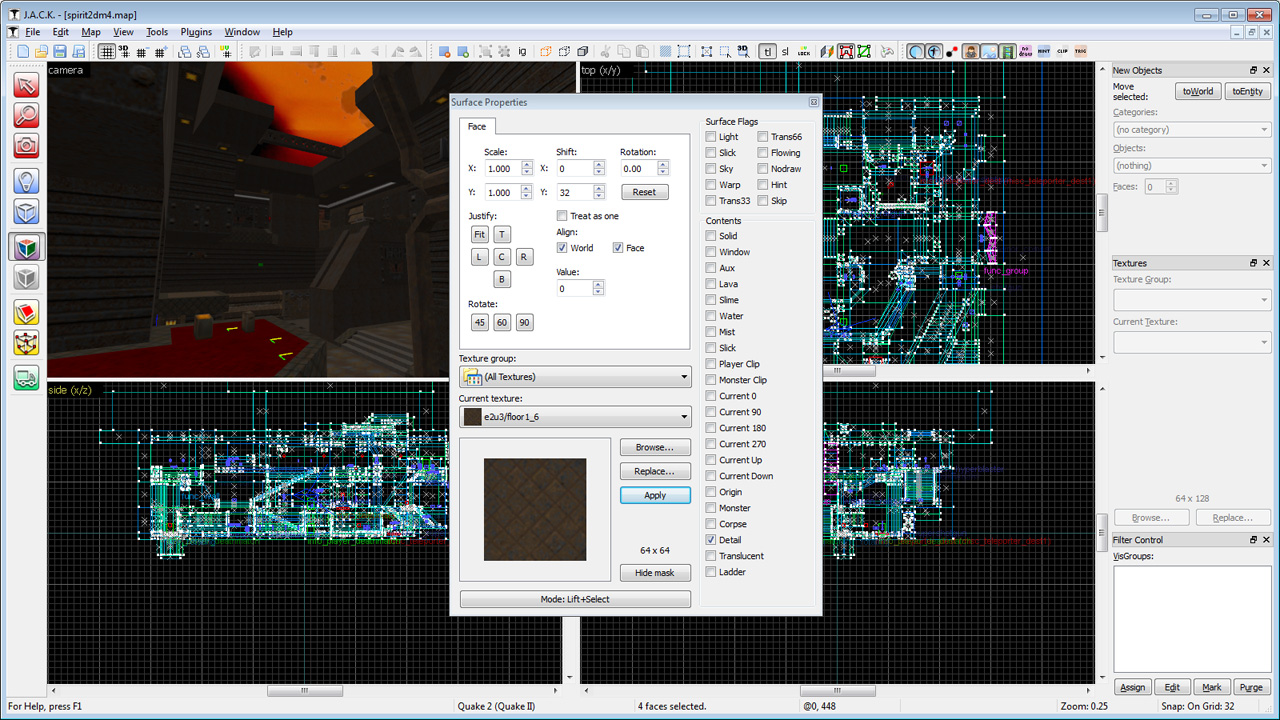The image size is (1280, 720).
Task: Open the Vertex manipulation tool
Action: [26, 342]
